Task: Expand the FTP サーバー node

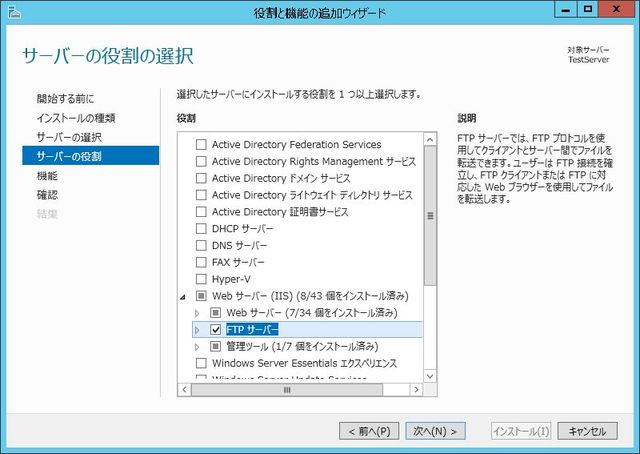Action: (x=197, y=330)
